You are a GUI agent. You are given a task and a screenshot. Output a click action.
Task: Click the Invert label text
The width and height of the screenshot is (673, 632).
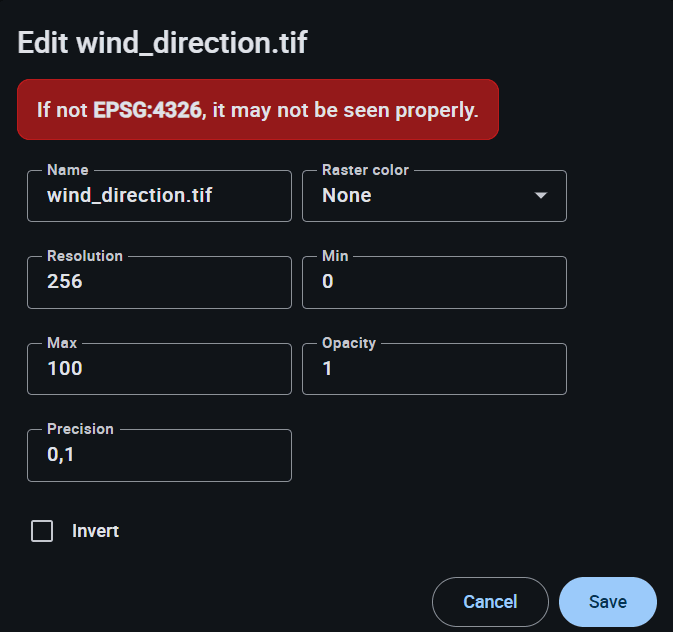[95, 531]
